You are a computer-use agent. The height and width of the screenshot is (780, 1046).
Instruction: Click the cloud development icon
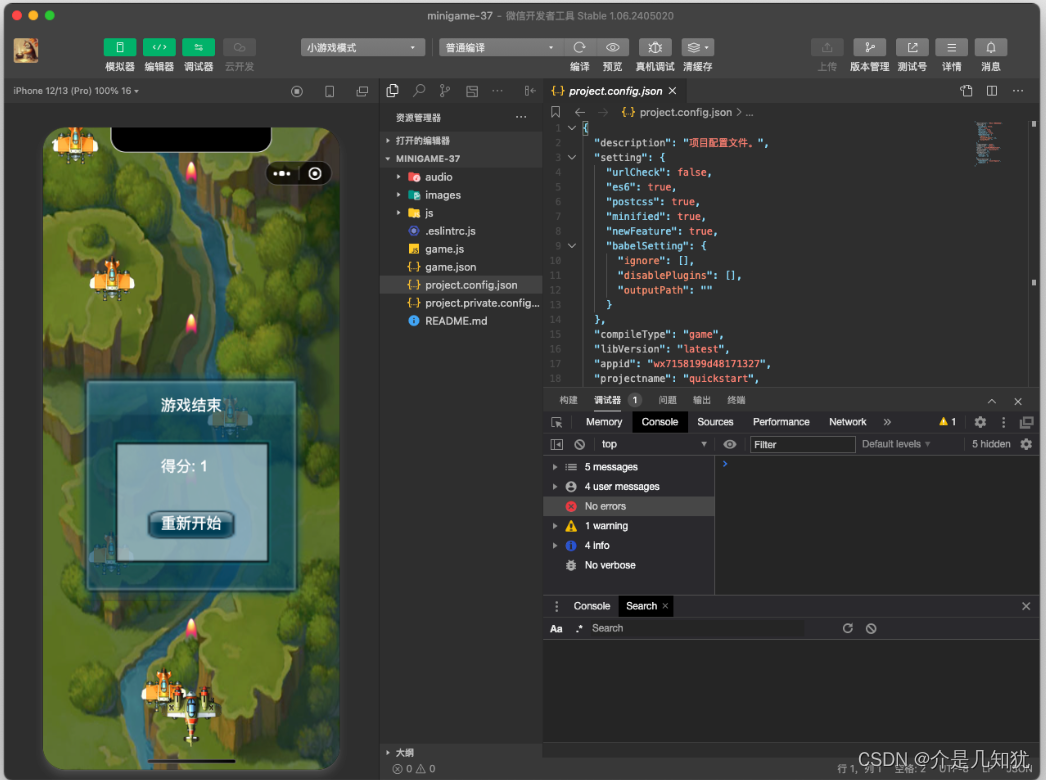pos(239,47)
